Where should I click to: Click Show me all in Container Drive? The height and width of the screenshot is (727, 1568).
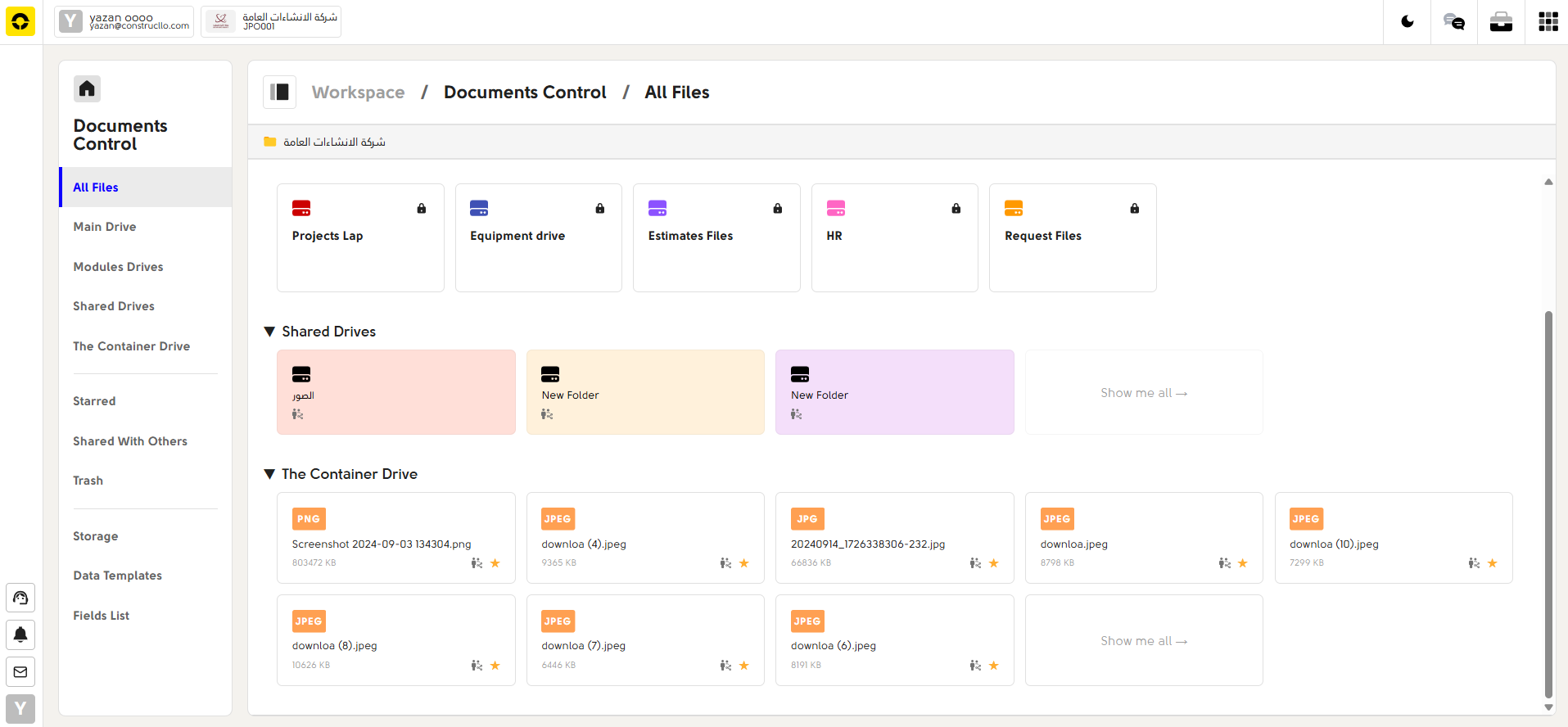pyautogui.click(x=1144, y=641)
